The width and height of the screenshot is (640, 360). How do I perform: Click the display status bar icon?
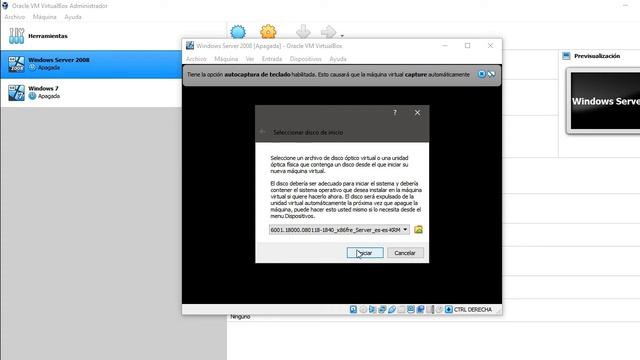point(411,309)
